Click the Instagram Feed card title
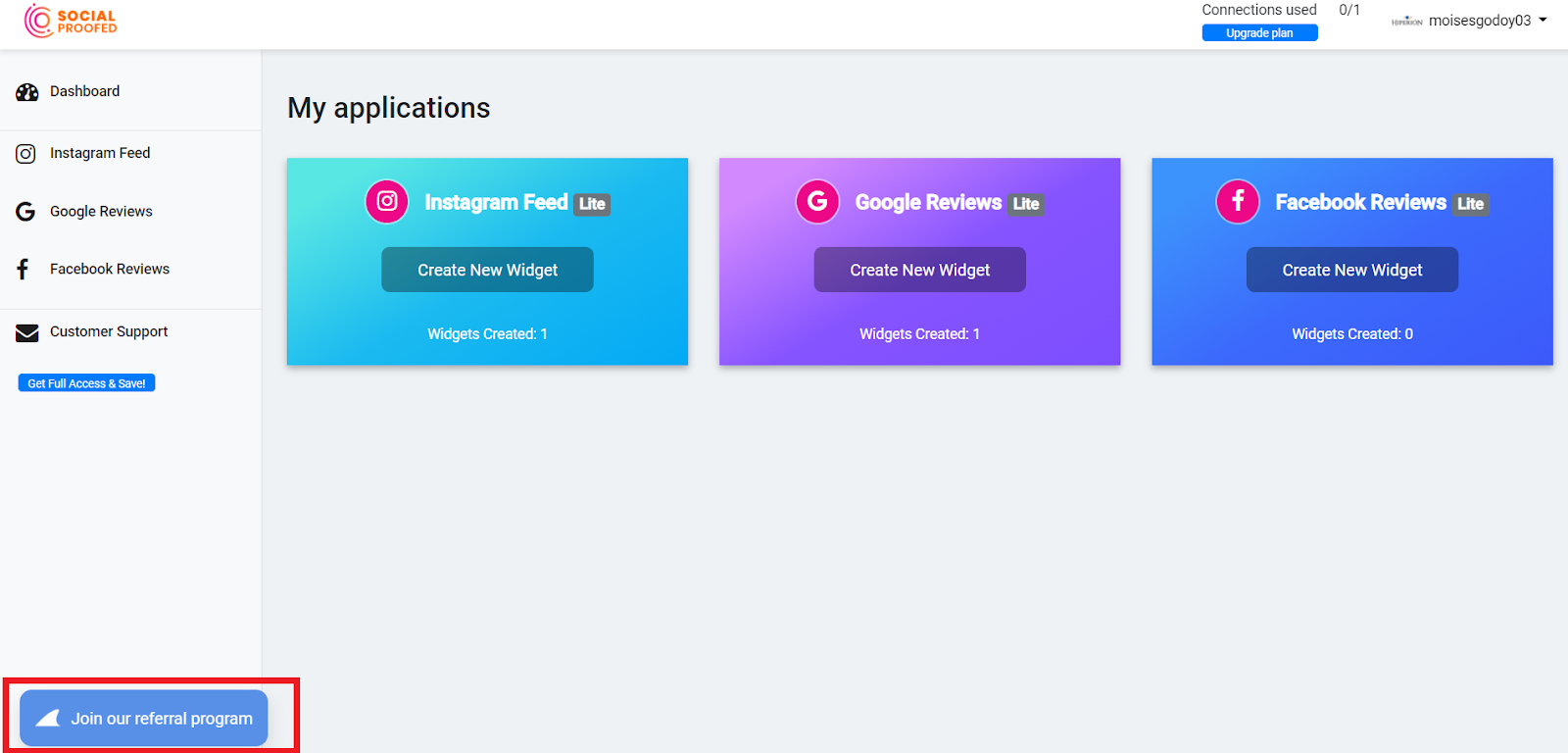 point(496,202)
